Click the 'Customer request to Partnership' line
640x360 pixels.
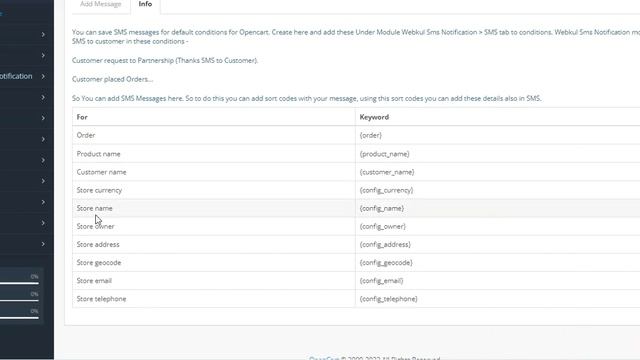tap(165, 60)
